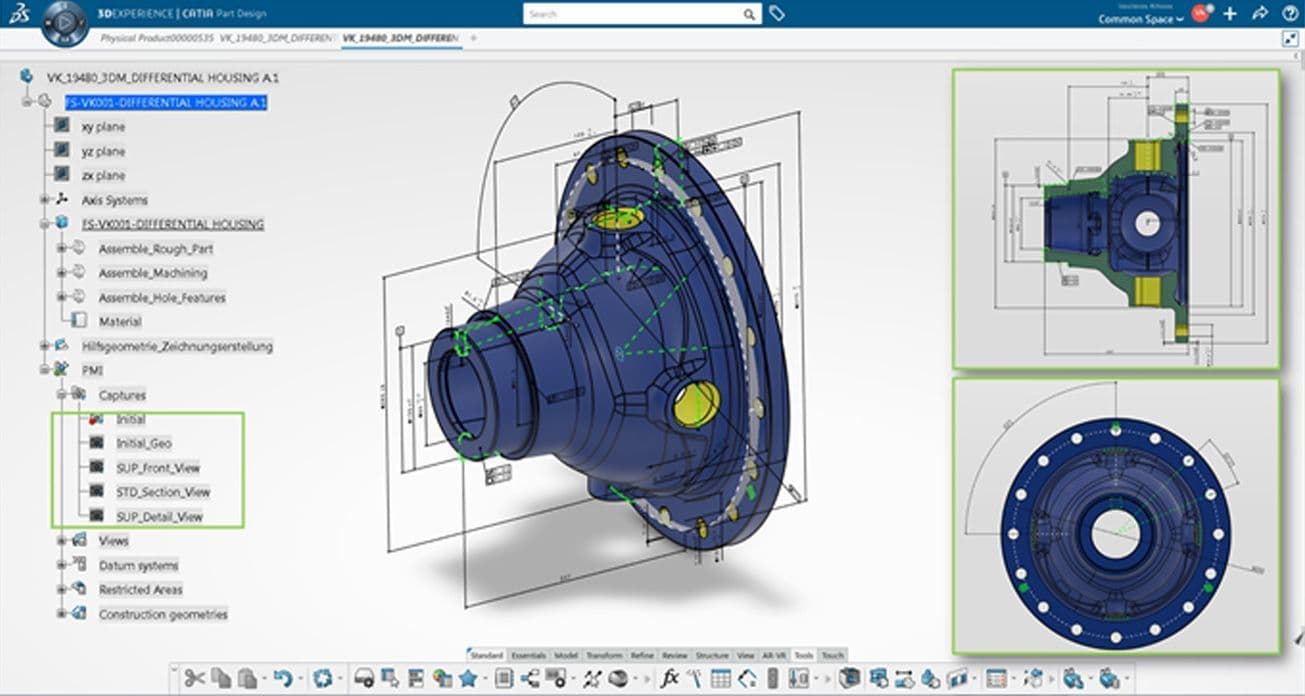This screenshot has height=696, width=1305.
Task: Expand the Datum systems node
Action: [61, 565]
